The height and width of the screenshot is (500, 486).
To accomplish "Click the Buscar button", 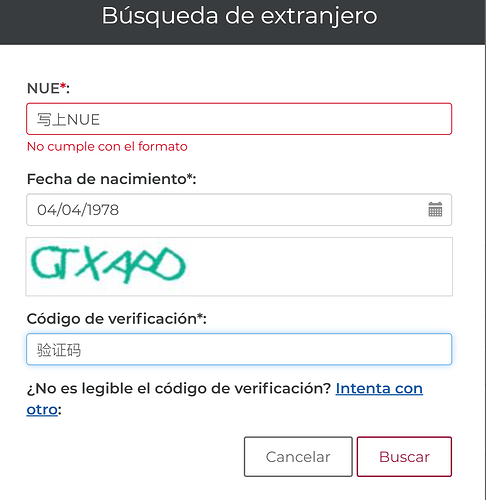I will click(404, 457).
